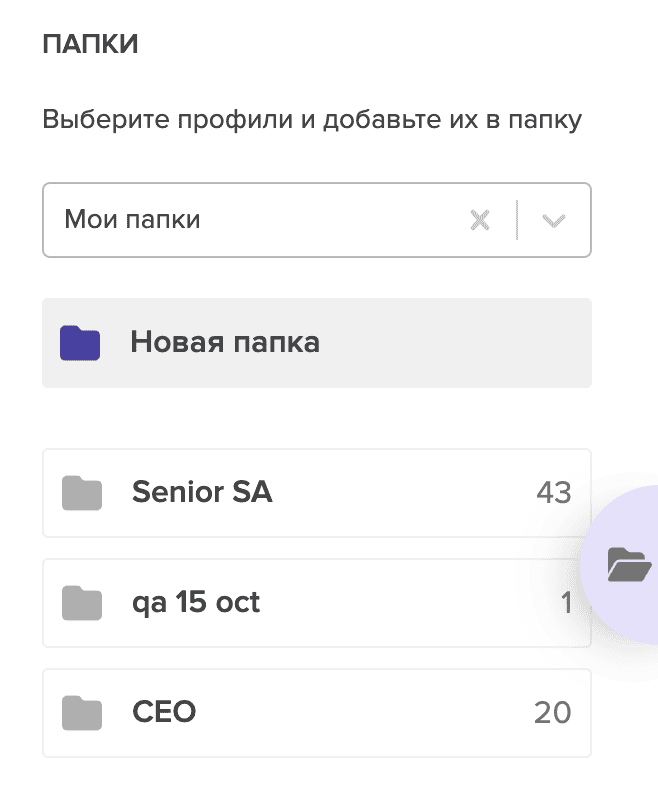Viewport: 658px width, 804px height.
Task: Click the "Мои папки" text in the selector
Action: coord(132,220)
